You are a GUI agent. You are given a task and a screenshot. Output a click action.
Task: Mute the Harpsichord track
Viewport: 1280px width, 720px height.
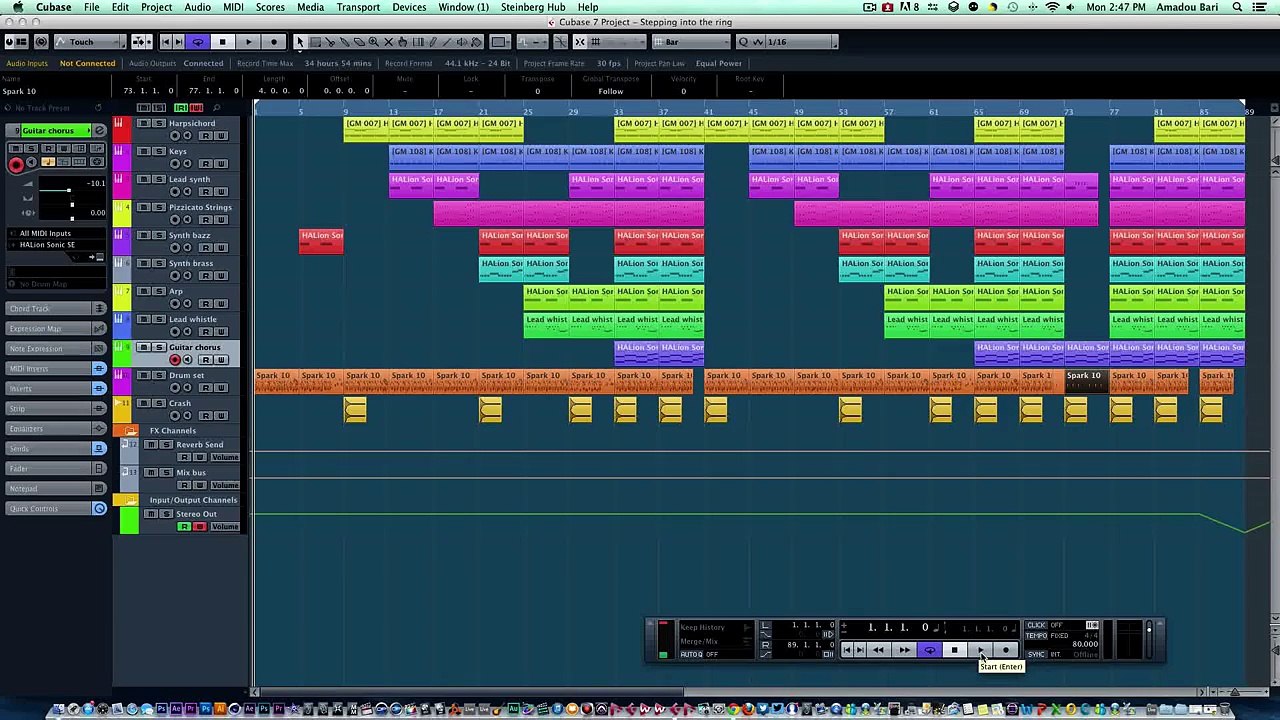[x=144, y=123]
